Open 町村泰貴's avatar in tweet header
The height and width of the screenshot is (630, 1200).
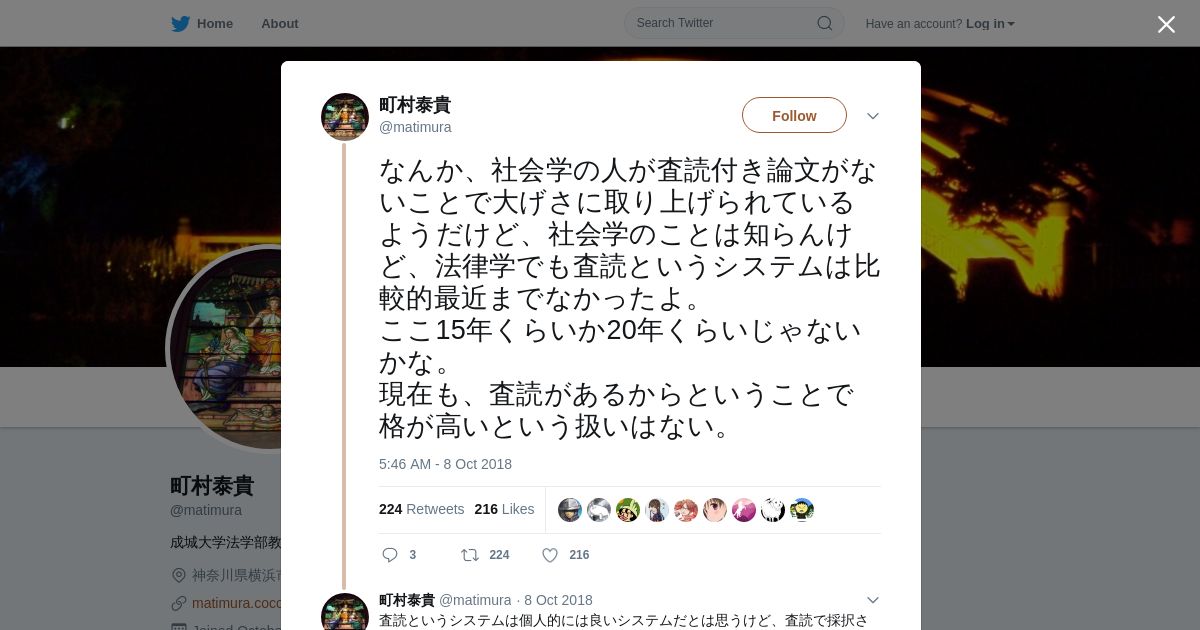coord(345,117)
